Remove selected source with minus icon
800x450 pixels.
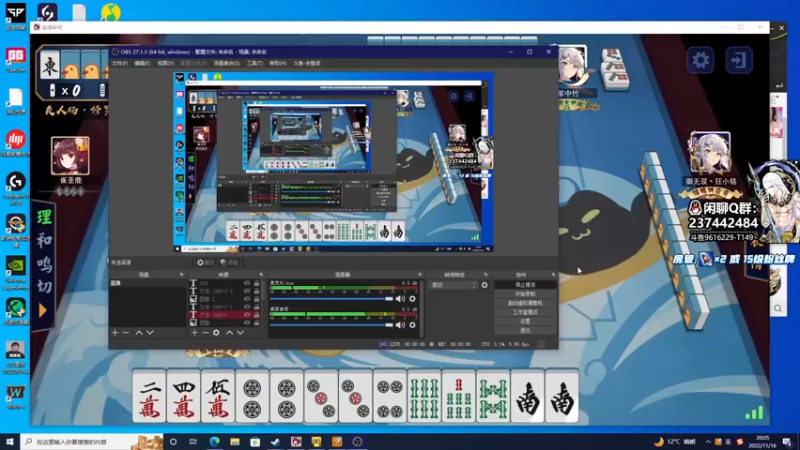pos(205,333)
